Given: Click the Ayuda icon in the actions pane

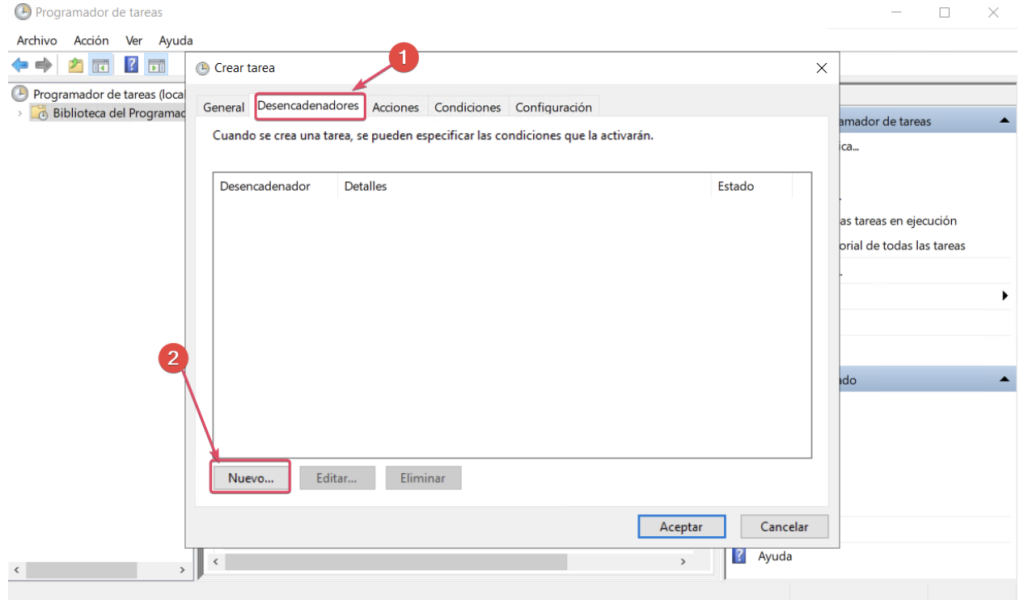Looking at the screenshot, I should [740, 556].
